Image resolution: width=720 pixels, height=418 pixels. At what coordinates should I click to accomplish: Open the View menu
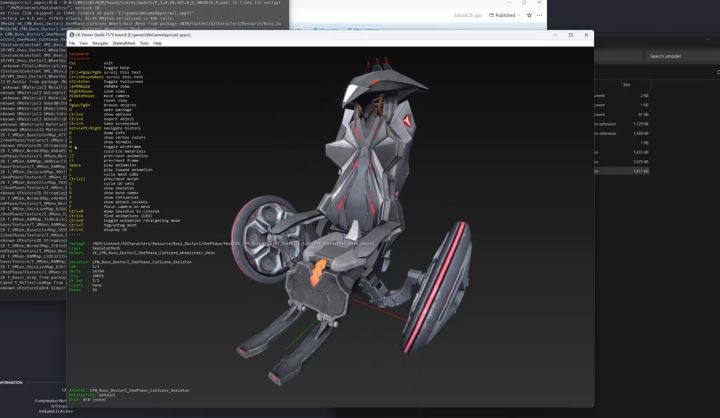(84, 44)
